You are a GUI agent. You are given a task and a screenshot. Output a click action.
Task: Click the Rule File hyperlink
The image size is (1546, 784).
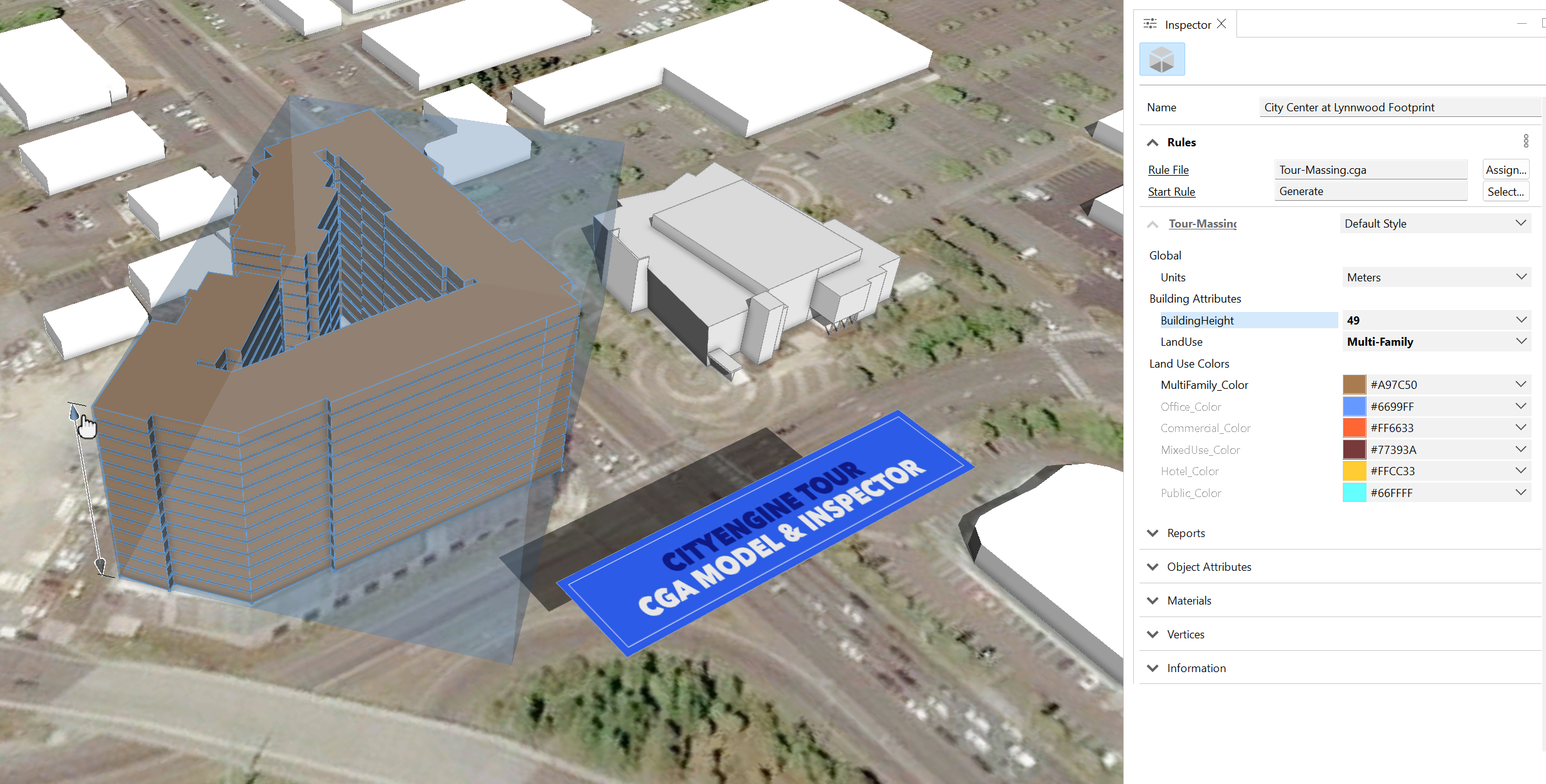click(x=1172, y=169)
